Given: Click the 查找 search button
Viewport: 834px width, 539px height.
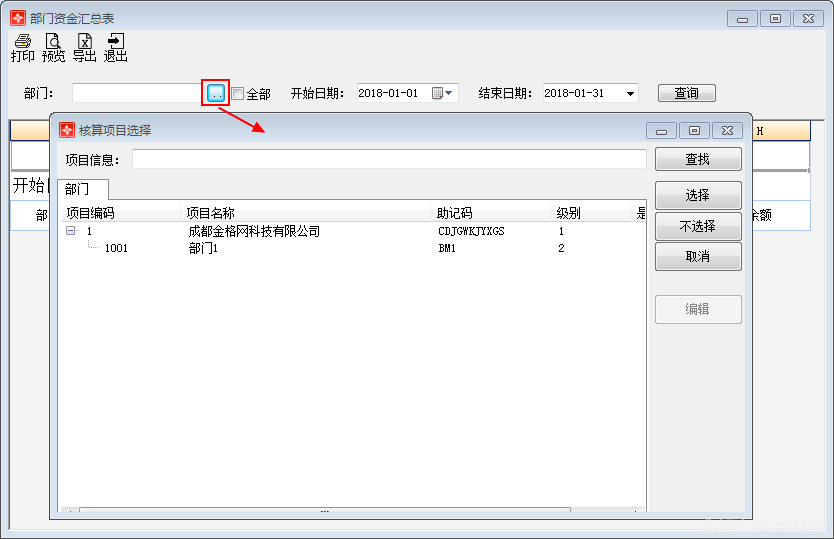Looking at the screenshot, I should click(698, 159).
